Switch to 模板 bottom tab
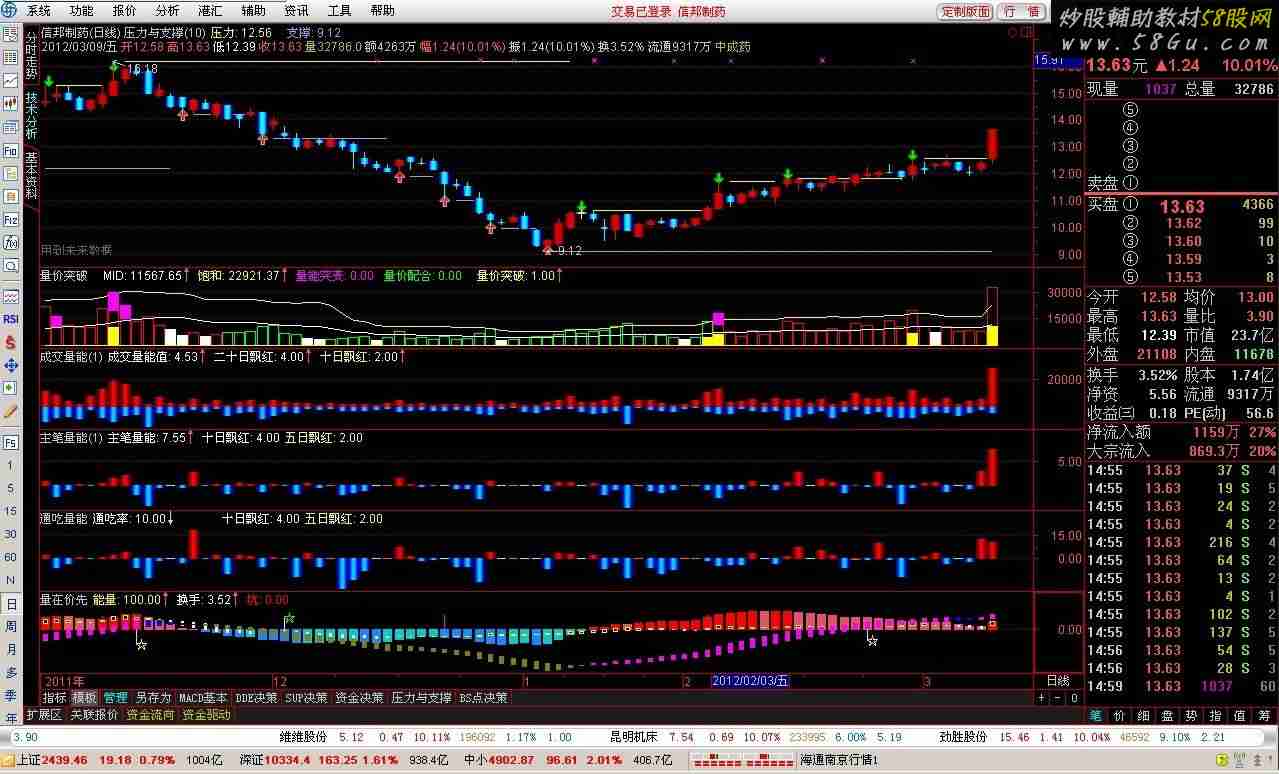 (x=85, y=698)
